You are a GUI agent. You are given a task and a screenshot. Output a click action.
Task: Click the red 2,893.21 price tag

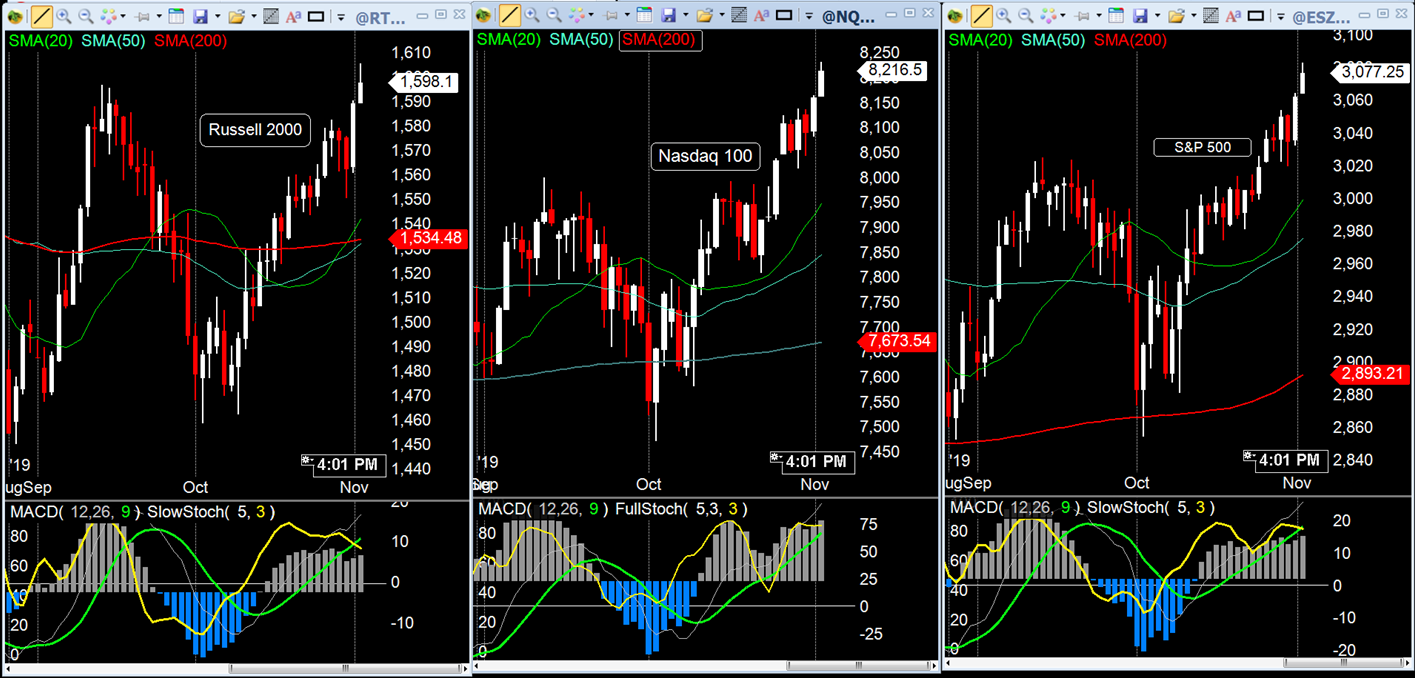(1370, 374)
